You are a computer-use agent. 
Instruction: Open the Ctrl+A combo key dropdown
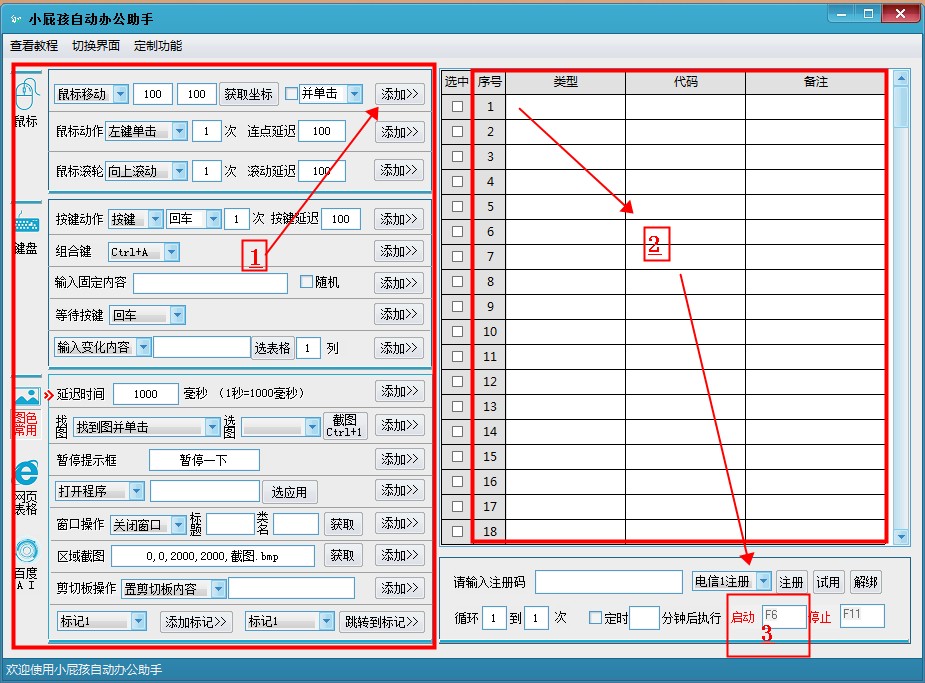[x=172, y=252]
